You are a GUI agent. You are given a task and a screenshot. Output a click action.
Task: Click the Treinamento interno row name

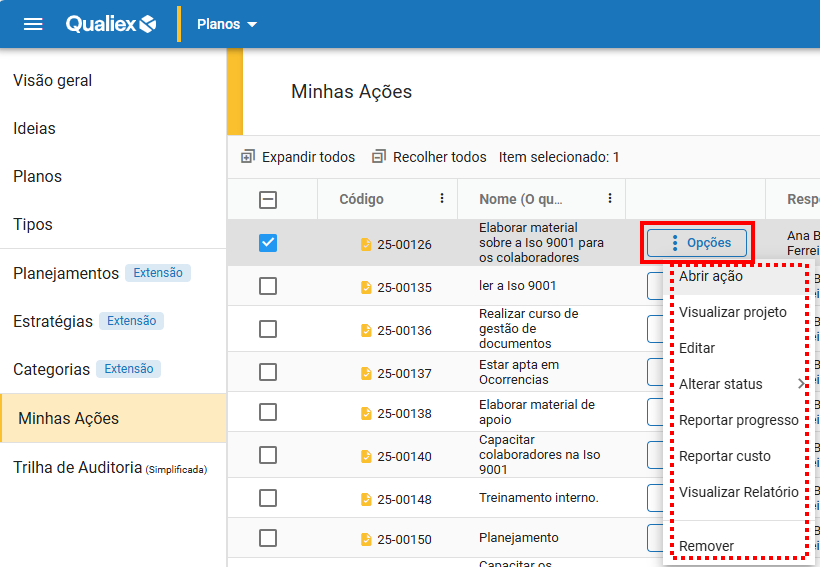[538, 498]
